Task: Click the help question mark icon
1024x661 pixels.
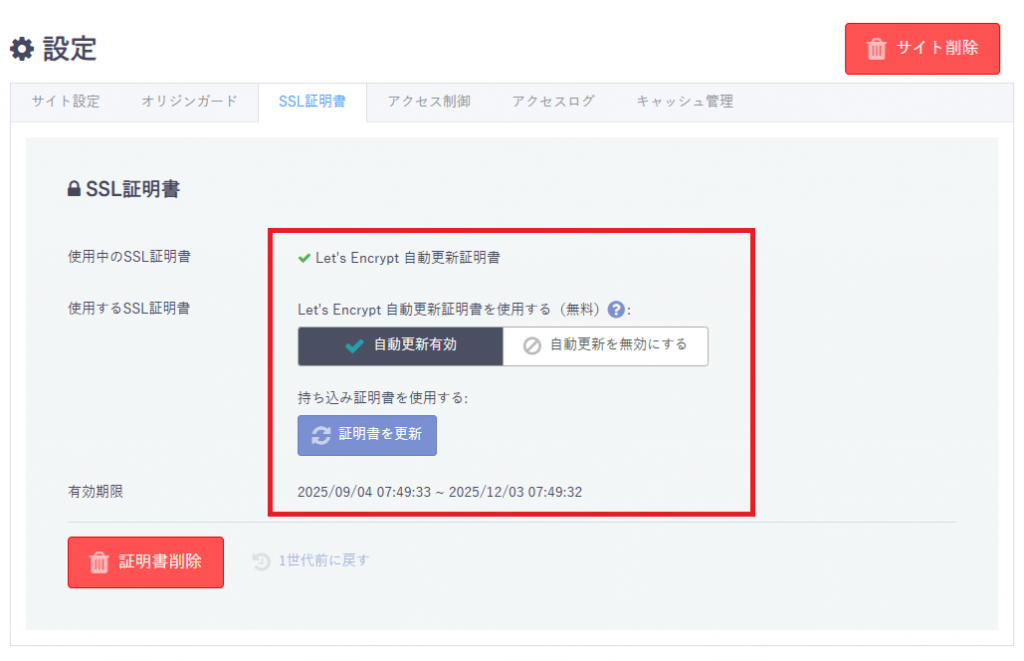Action: 616,309
